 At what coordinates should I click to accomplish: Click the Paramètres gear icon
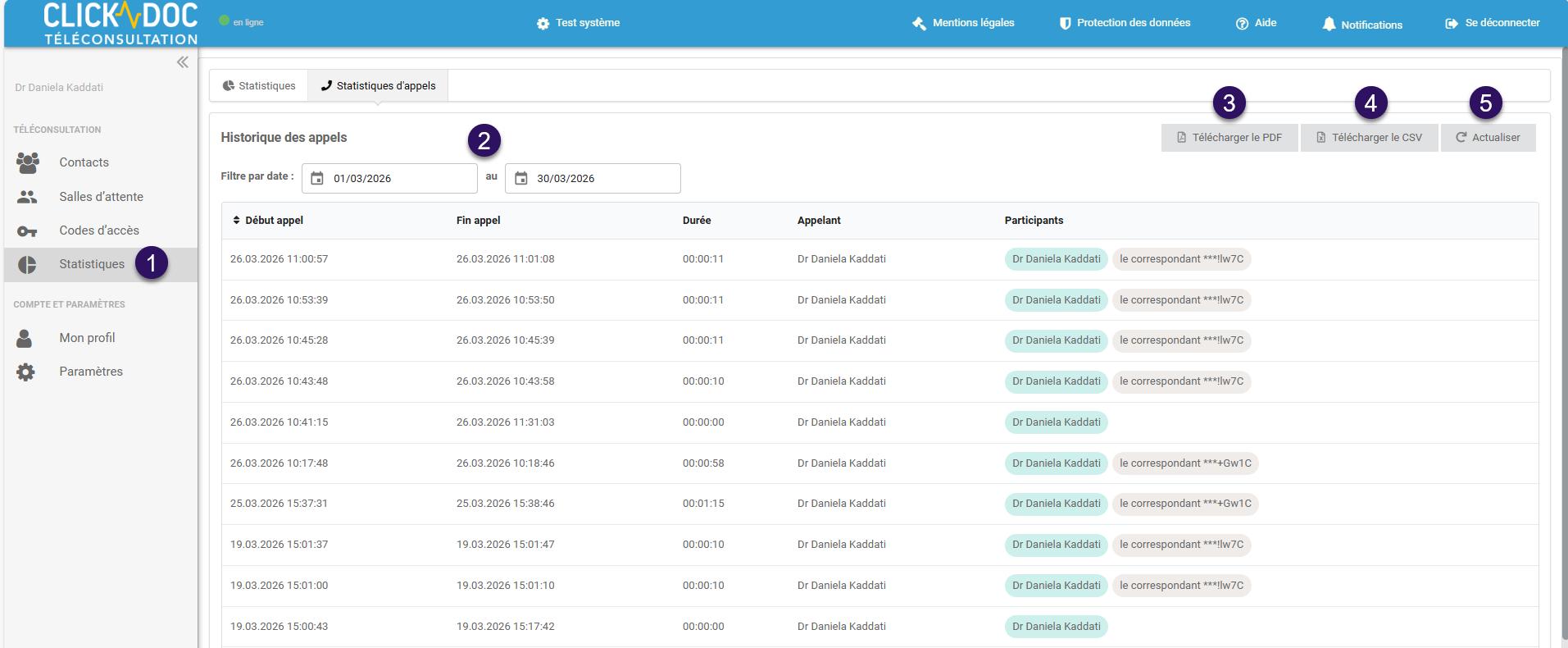coord(26,372)
